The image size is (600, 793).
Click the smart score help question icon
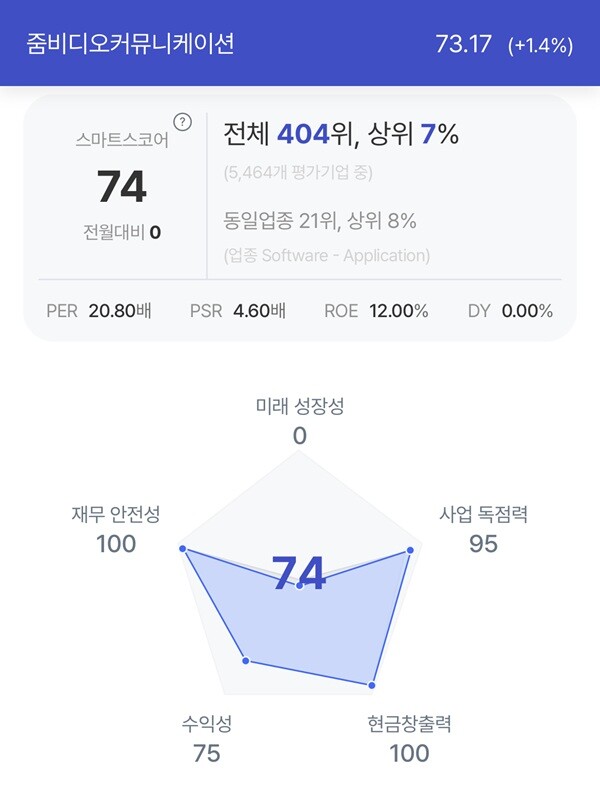tap(183, 122)
